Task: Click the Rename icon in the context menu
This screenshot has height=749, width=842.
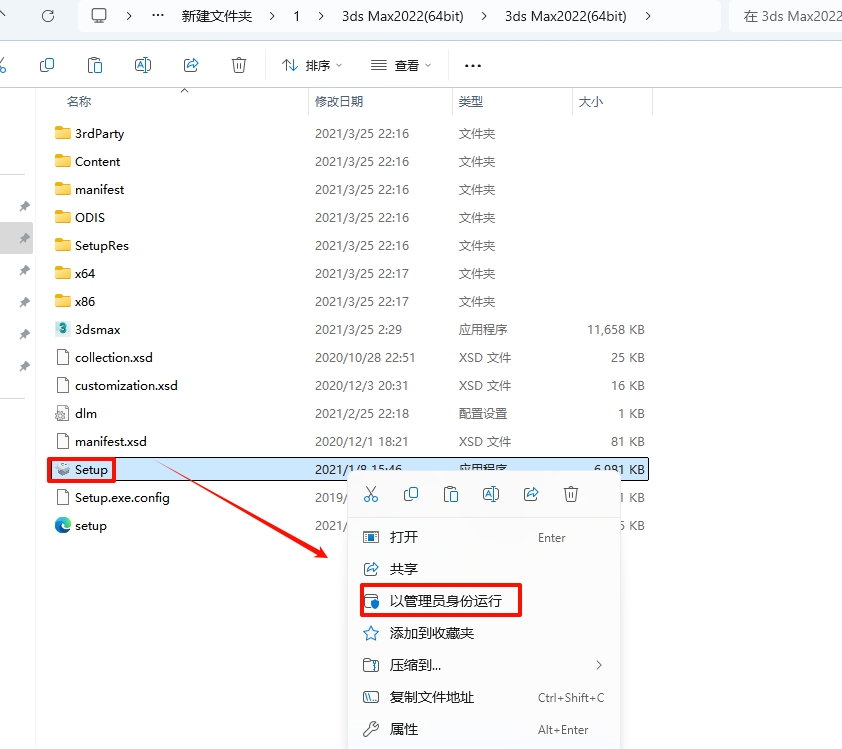Action: [491, 494]
